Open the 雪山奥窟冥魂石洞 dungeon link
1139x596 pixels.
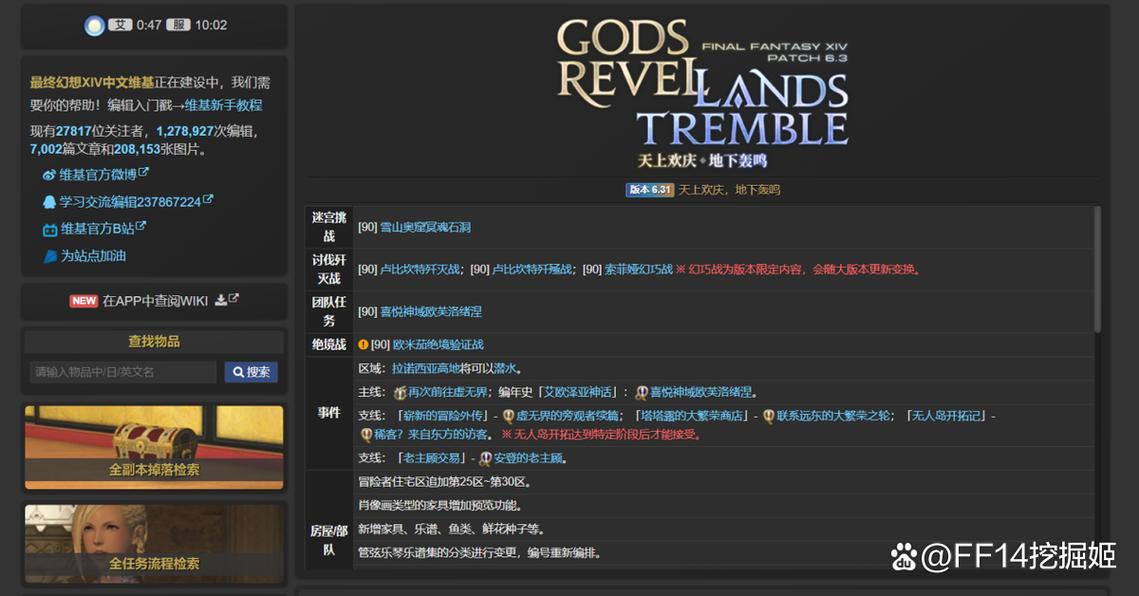[x=426, y=227]
